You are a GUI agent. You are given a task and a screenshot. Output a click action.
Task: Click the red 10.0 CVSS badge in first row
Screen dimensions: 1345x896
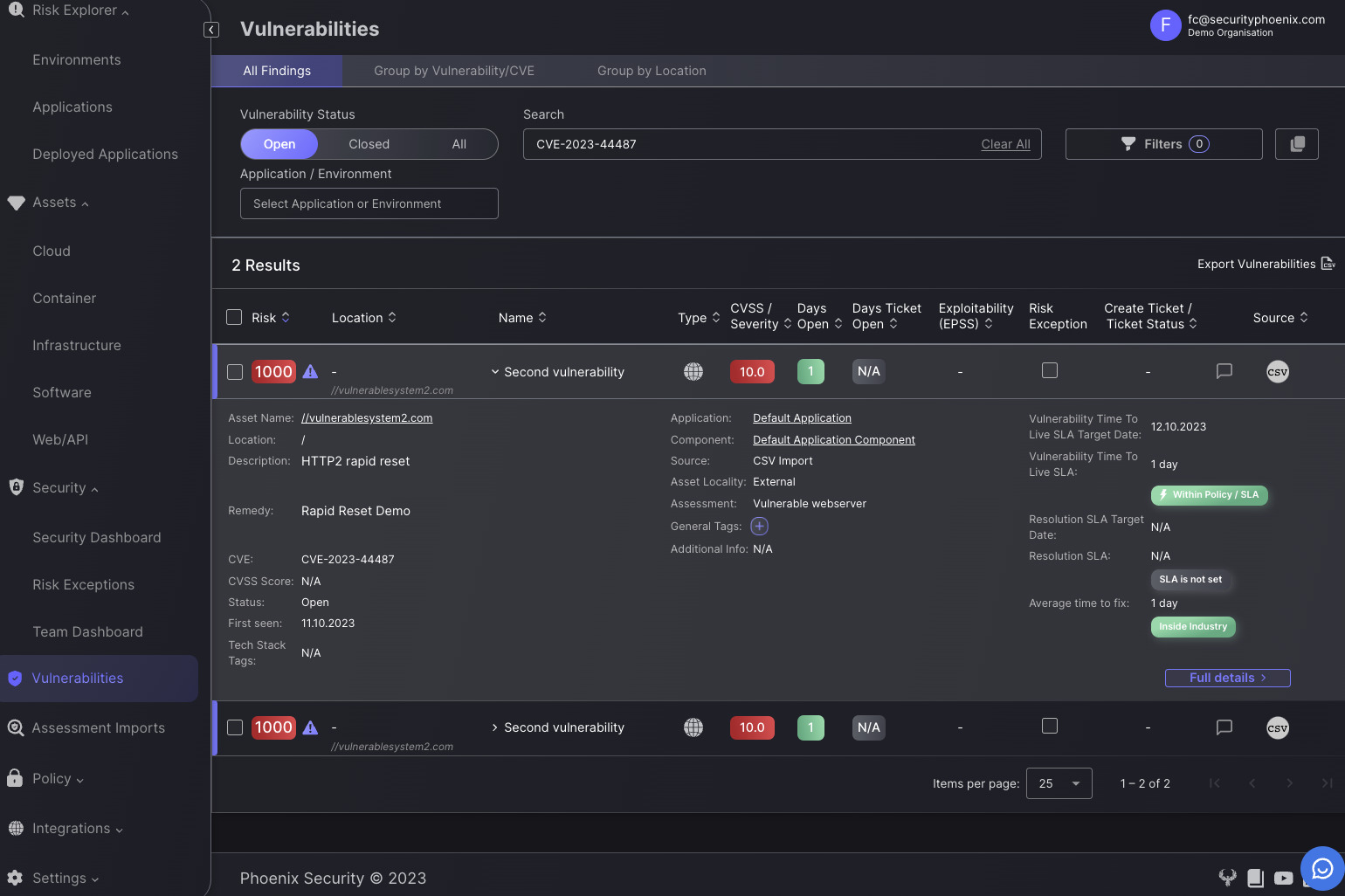752,372
